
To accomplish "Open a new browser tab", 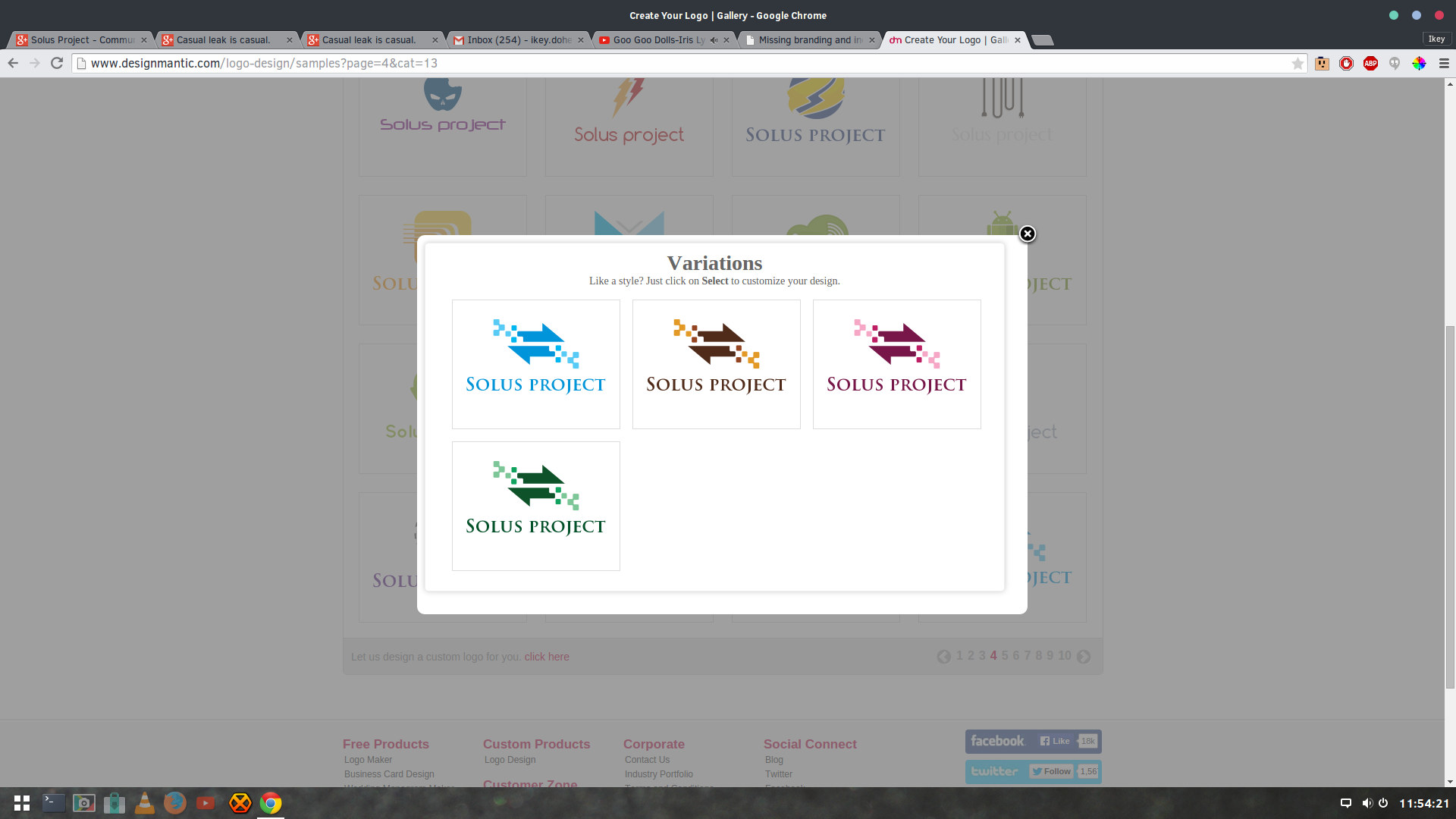I will [x=1043, y=40].
